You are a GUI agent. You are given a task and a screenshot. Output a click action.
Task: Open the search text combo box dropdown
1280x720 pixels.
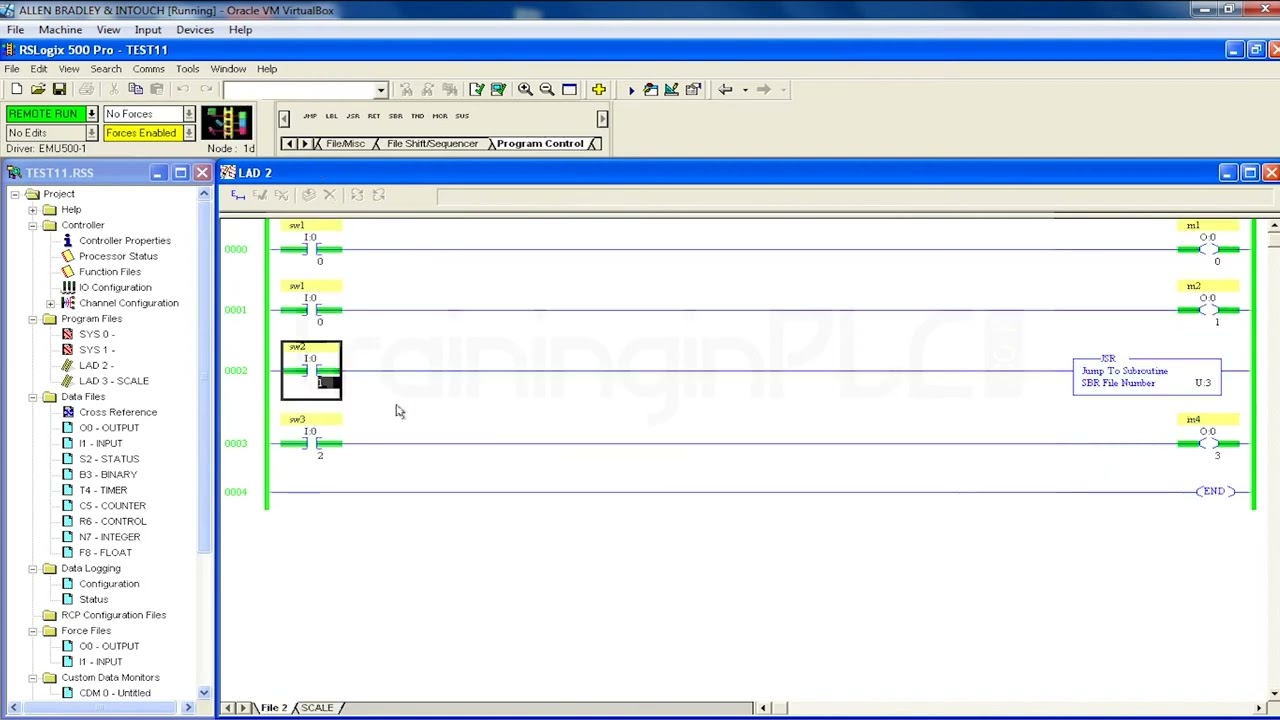pos(380,90)
